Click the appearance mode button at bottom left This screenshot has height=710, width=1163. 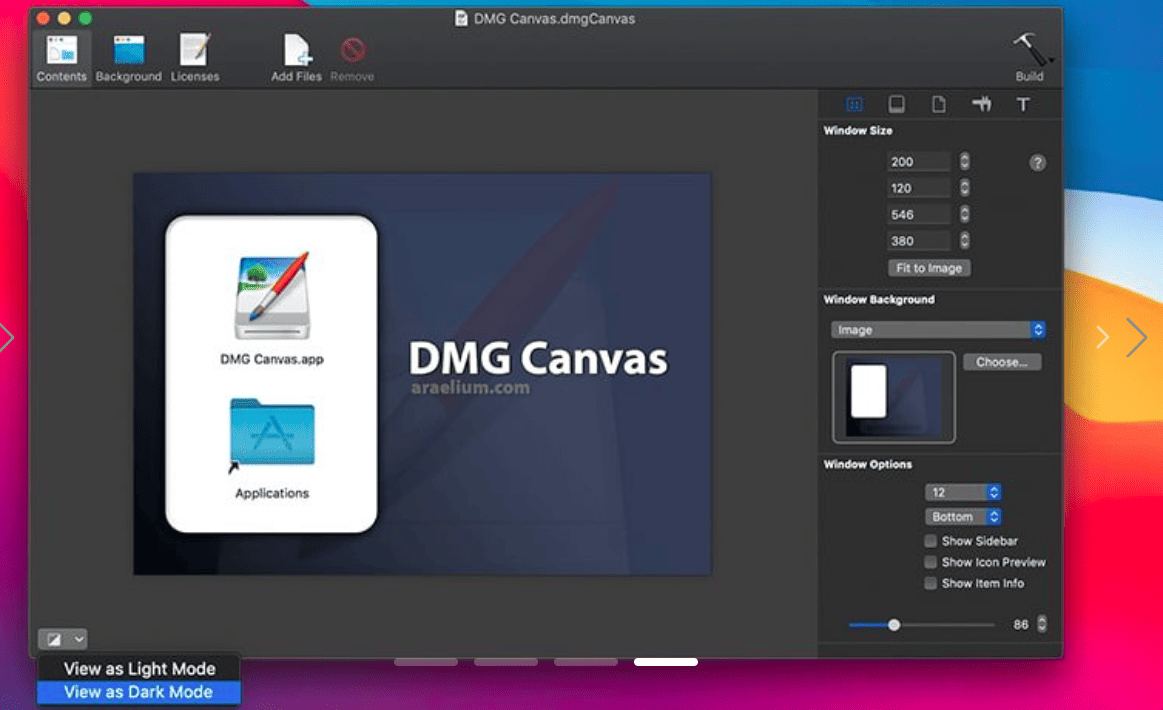pos(62,639)
